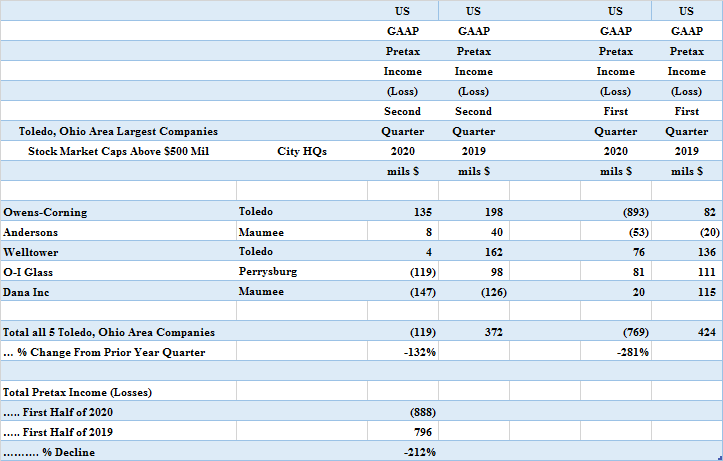Select O-I Glass Q1 2020 value 81
Screen dimensions: 723x461
point(639,272)
